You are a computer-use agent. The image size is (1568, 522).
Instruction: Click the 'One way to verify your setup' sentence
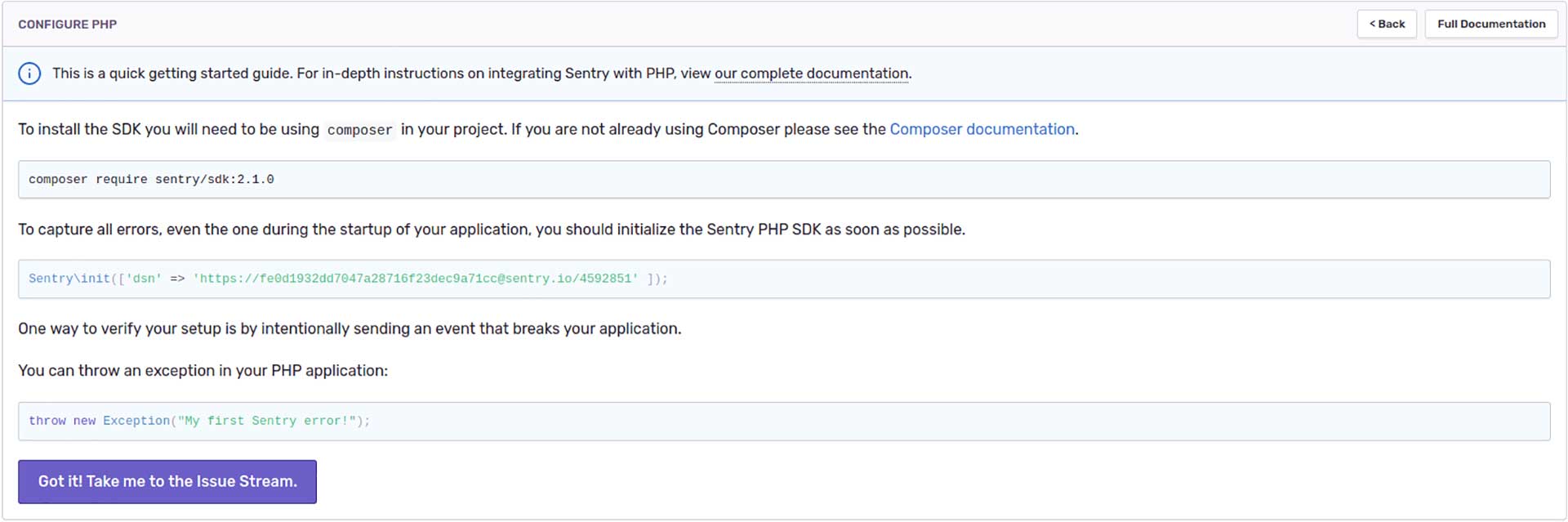[350, 328]
